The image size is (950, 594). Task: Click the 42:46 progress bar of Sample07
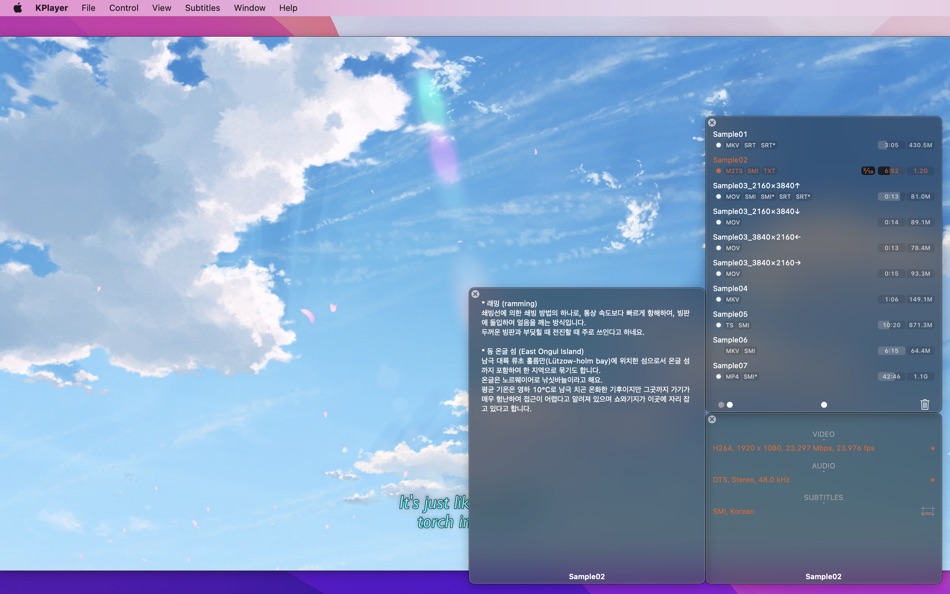tap(891, 376)
